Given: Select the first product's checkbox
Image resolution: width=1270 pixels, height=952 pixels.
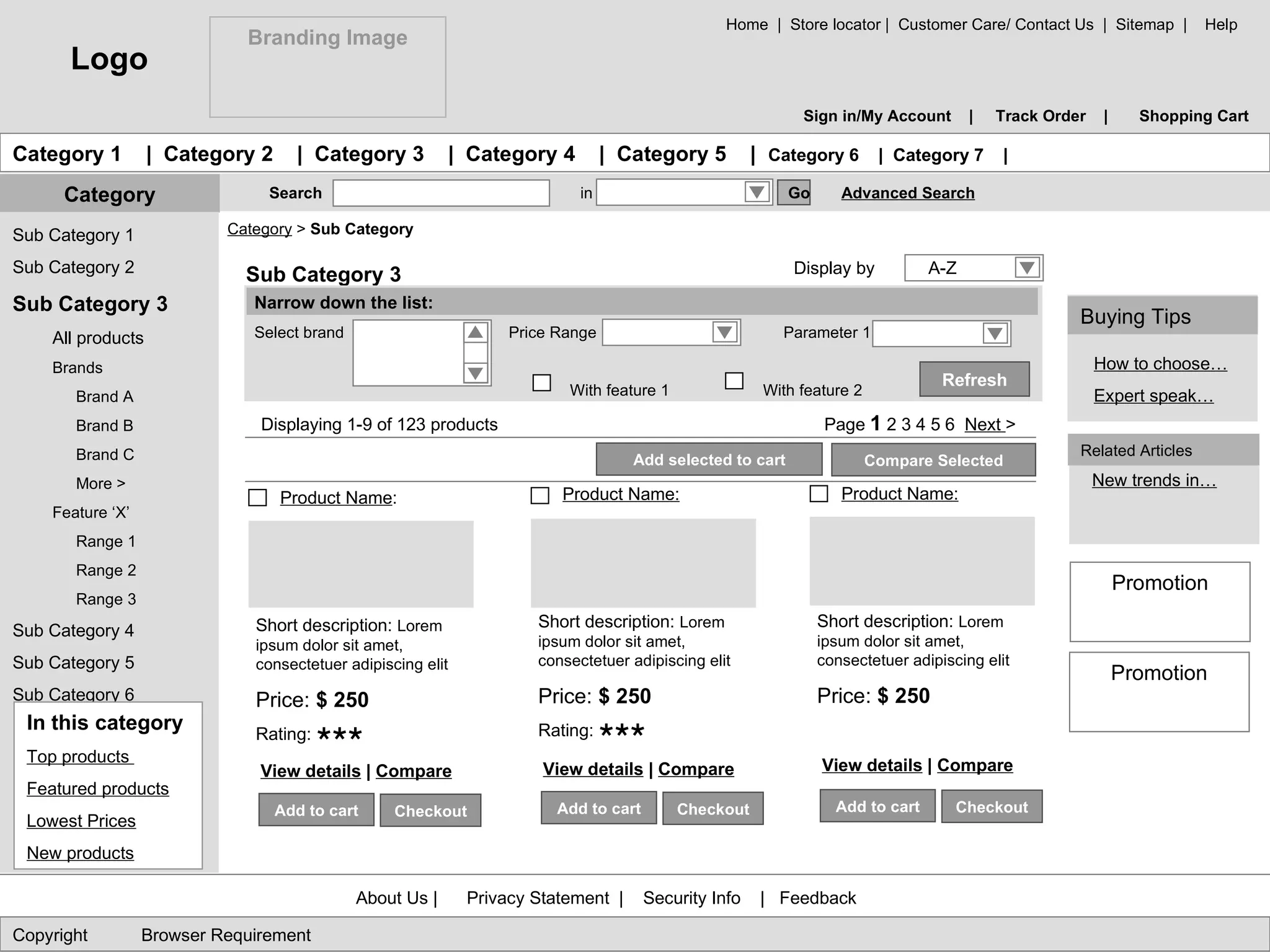Looking at the screenshot, I should [x=257, y=498].
